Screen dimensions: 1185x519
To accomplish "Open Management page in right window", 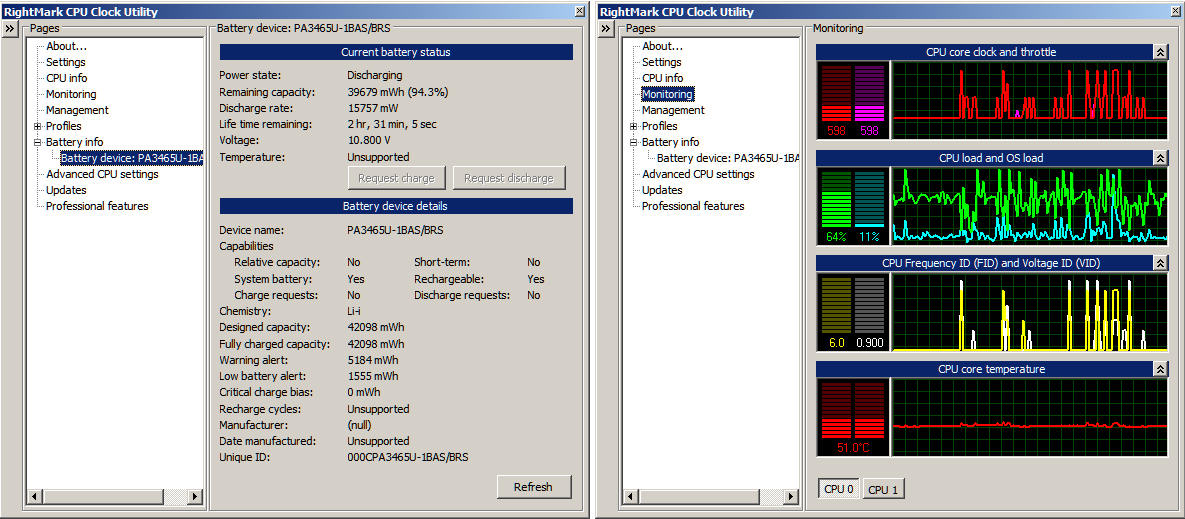I will (x=673, y=110).
